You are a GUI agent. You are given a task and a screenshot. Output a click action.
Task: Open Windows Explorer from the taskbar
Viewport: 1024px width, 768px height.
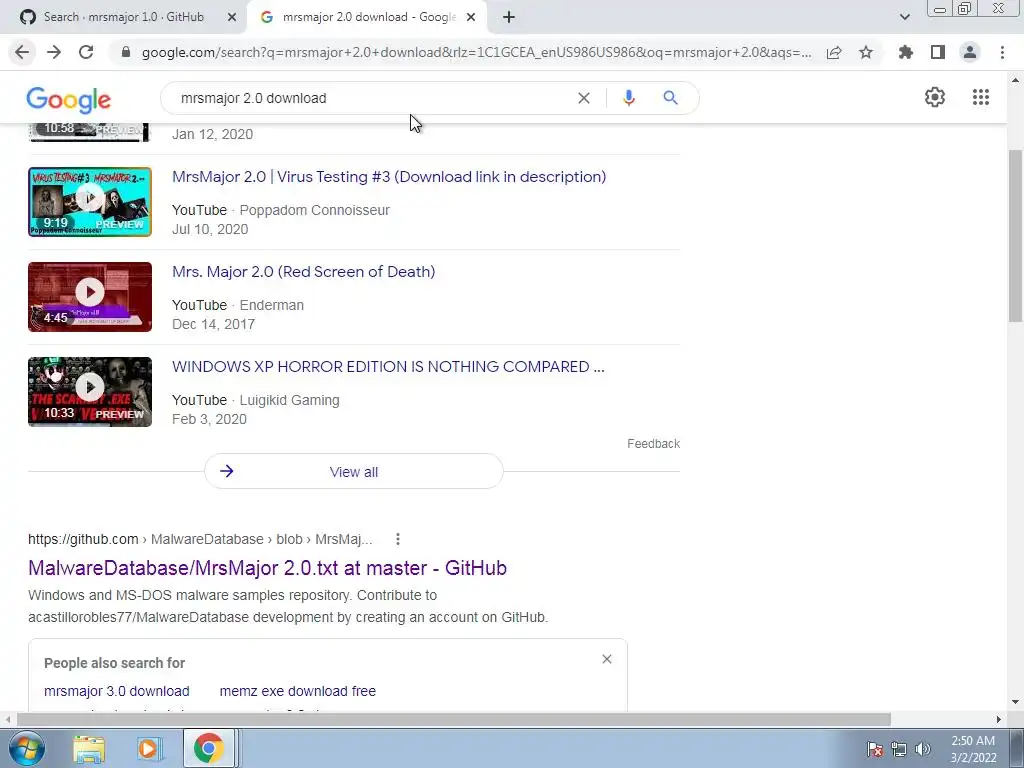[x=89, y=748]
